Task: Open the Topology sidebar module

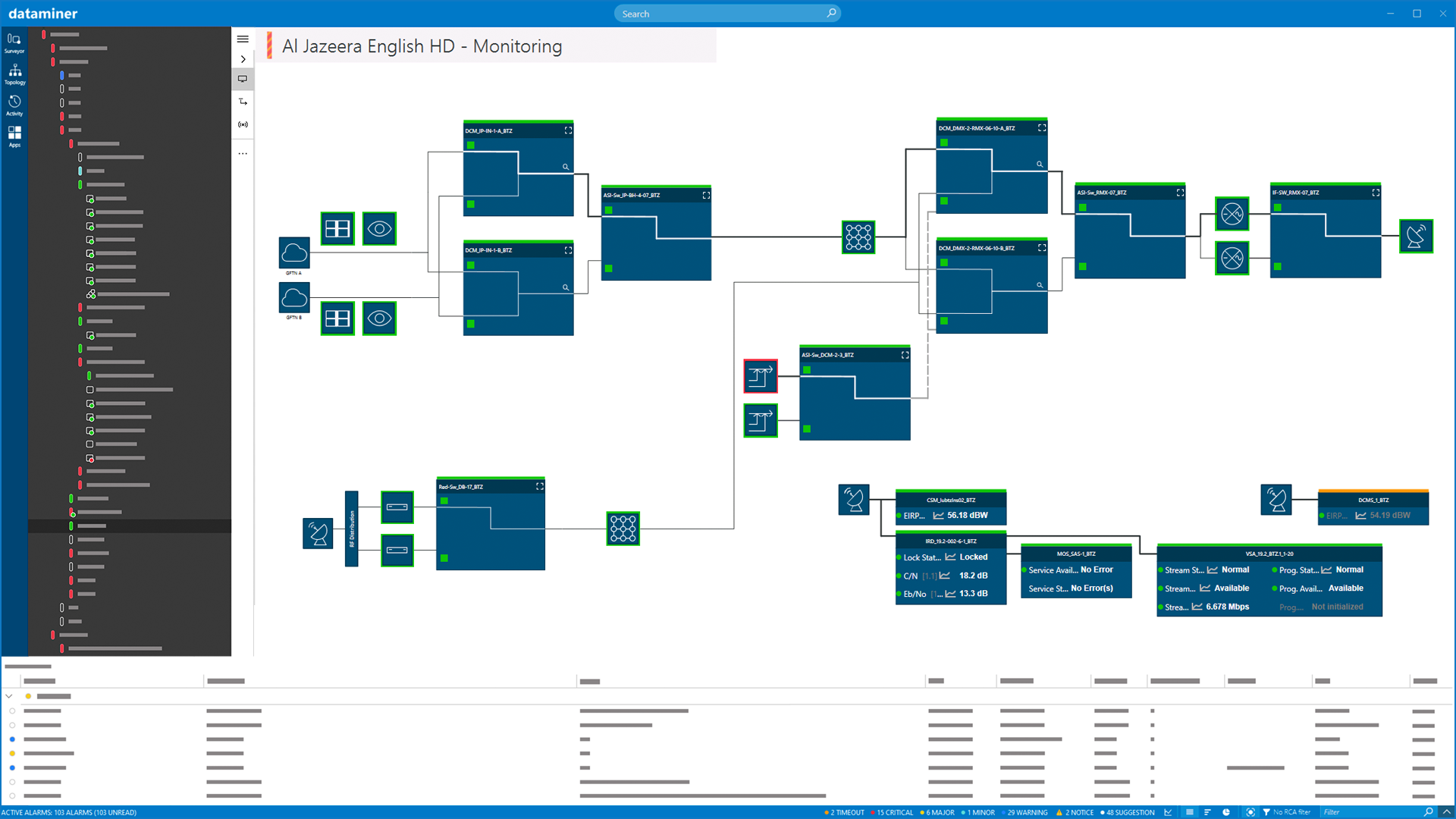Action: (x=14, y=74)
